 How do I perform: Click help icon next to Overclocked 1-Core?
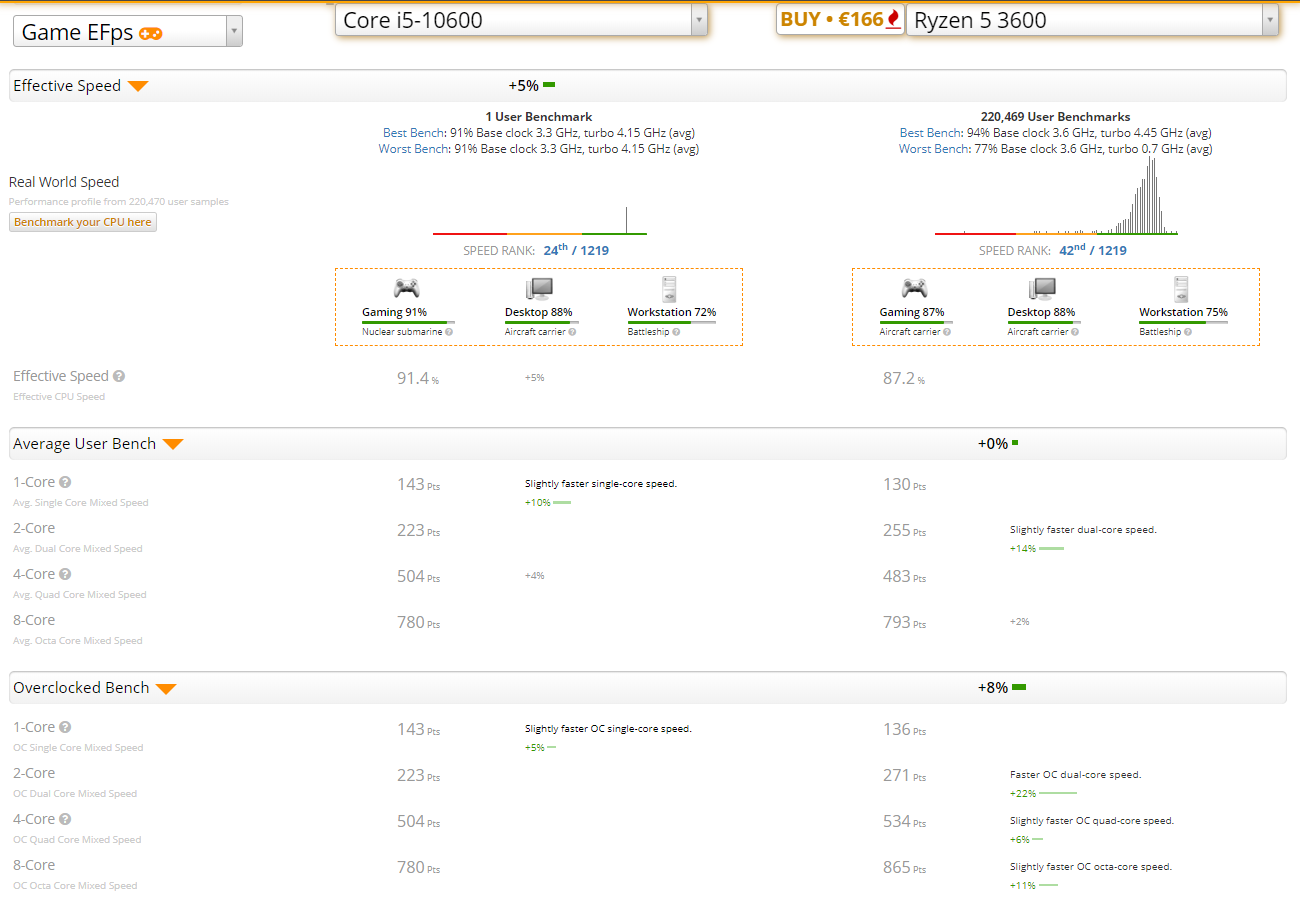tap(65, 727)
